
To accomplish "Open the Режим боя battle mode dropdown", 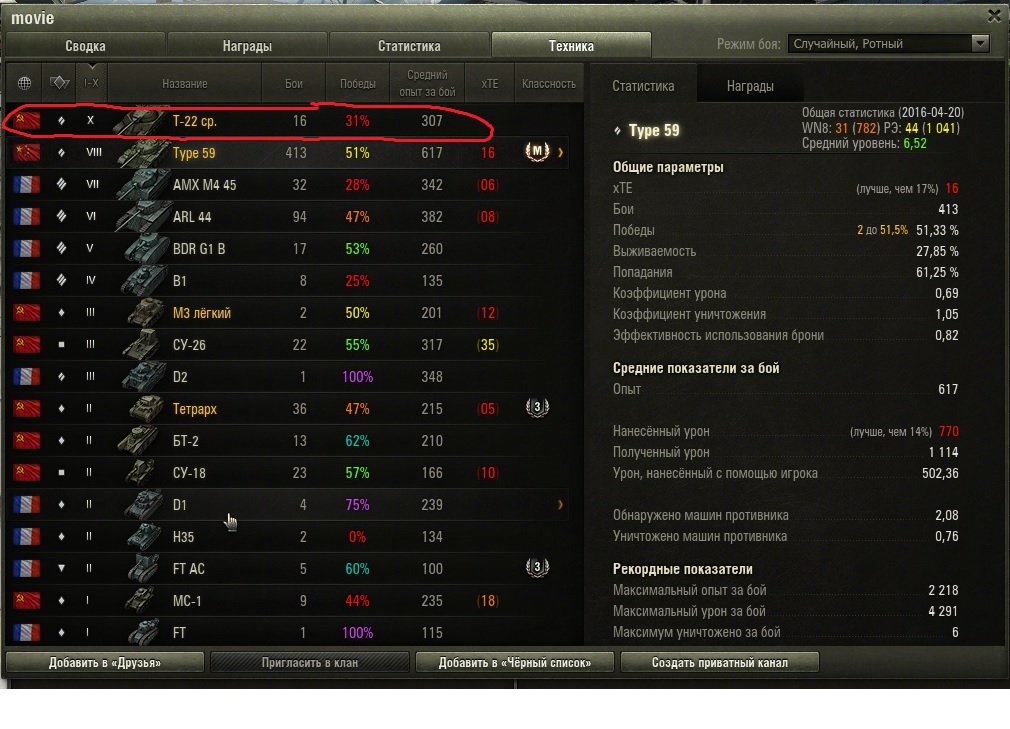I will (x=888, y=44).
